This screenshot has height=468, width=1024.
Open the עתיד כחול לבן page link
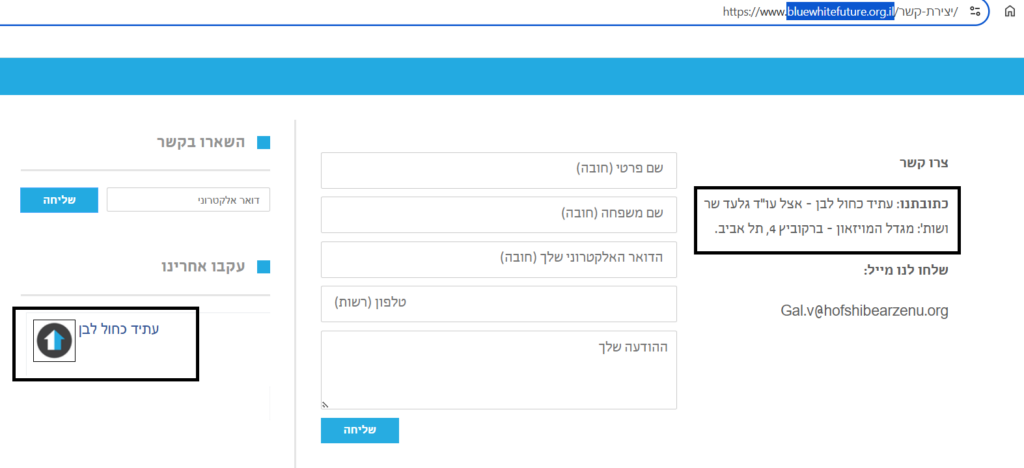click(x=119, y=329)
